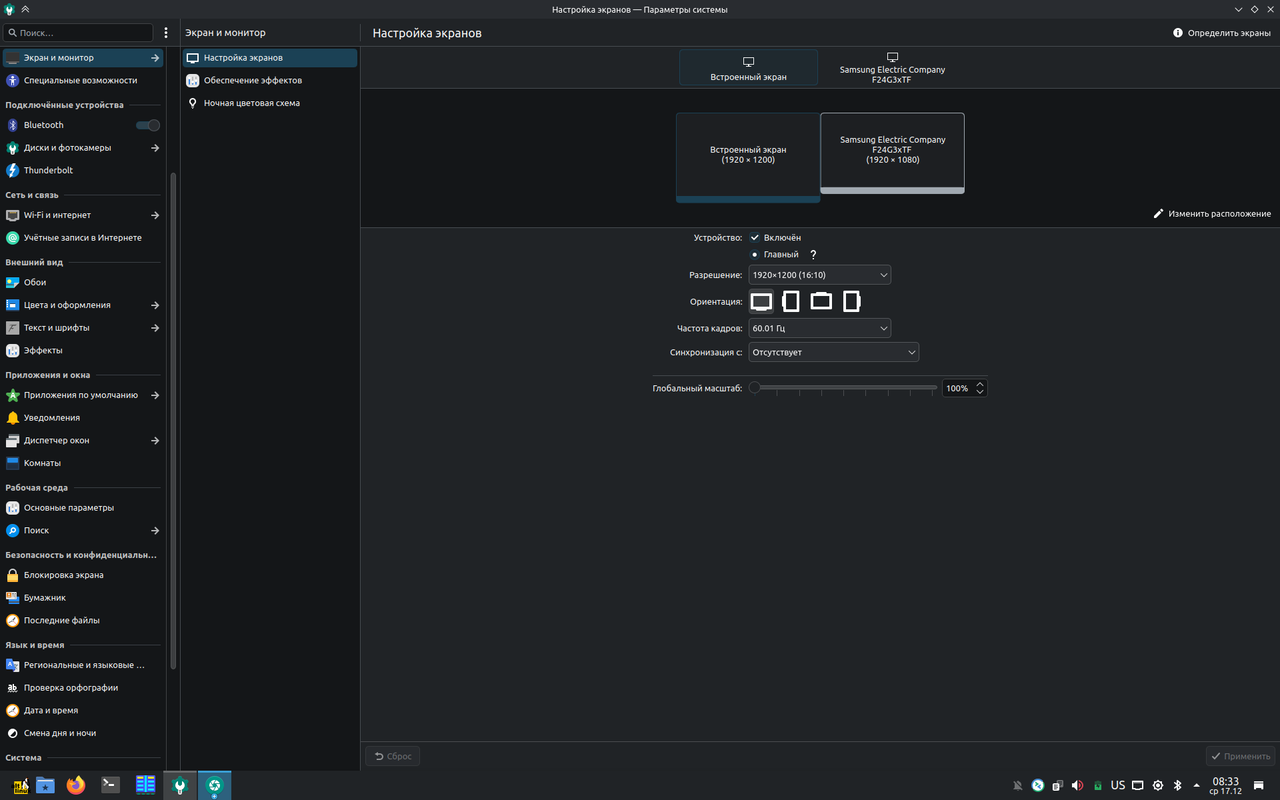
Task: Open Обеспечение эффектов subpage
Action: coord(269,80)
